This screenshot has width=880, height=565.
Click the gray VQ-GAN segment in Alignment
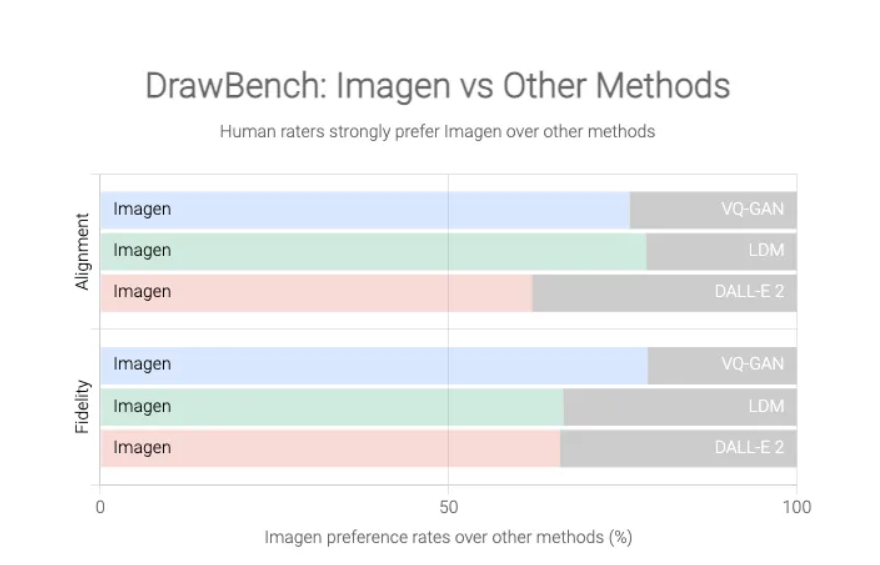click(713, 210)
